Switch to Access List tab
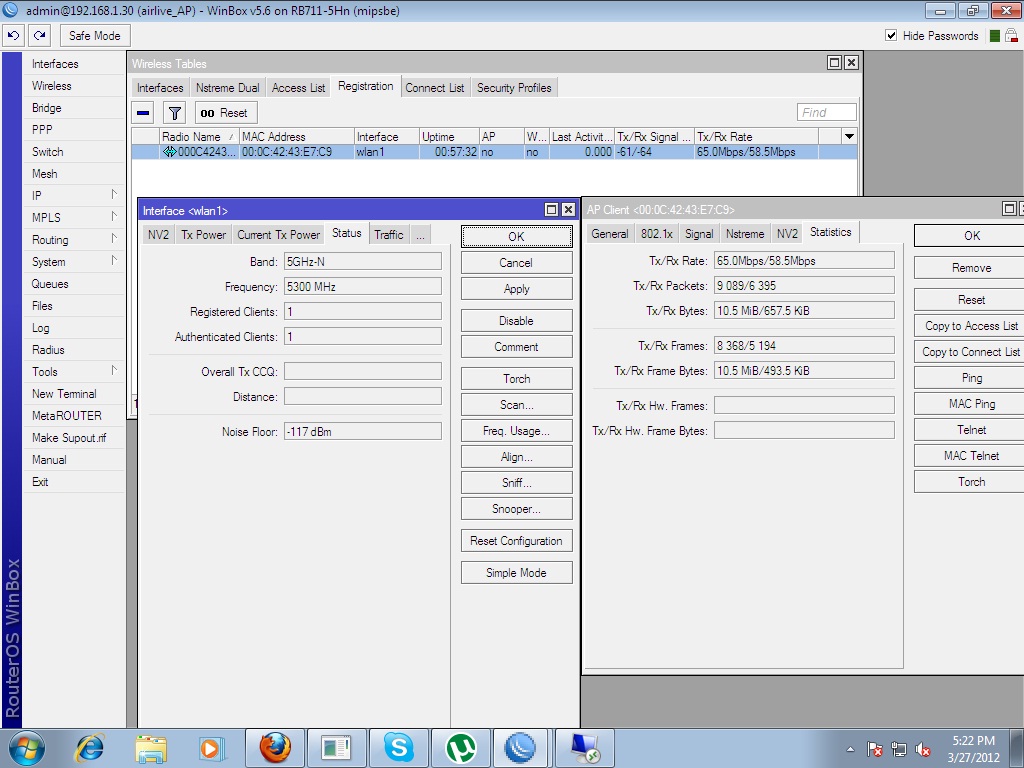Image resolution: width=1024 pixels, height=768 pixels. click(x=298, y=88)
